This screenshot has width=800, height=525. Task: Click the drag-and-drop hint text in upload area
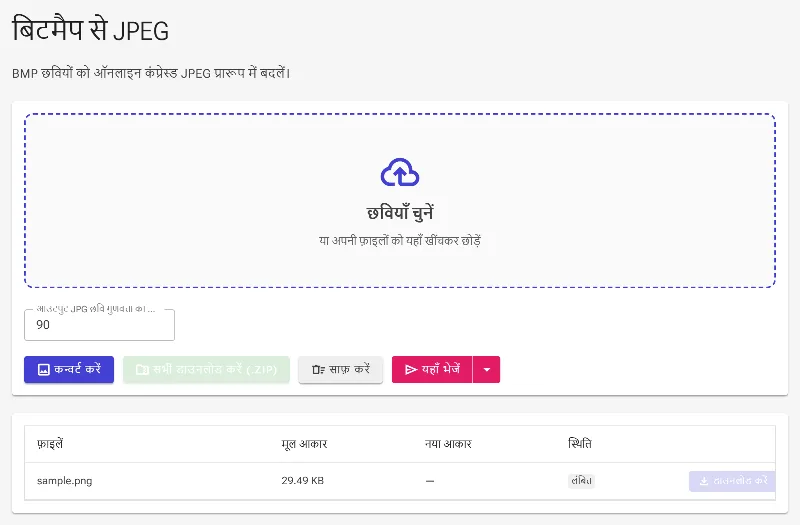(400, 240)
